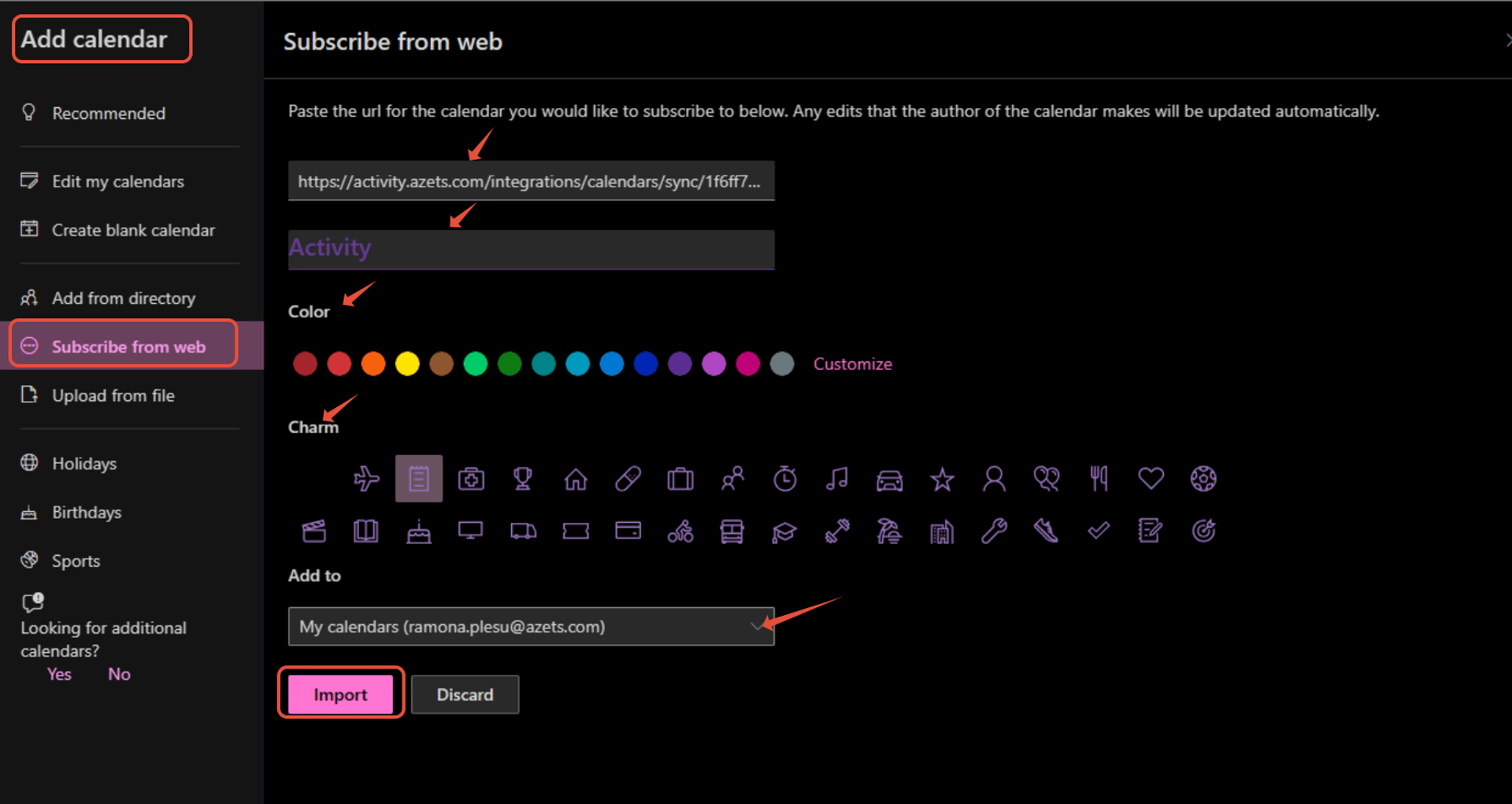Choose the orange color swatch
The height and width of the screenshot is (804, 1512).
coord(373,364)
